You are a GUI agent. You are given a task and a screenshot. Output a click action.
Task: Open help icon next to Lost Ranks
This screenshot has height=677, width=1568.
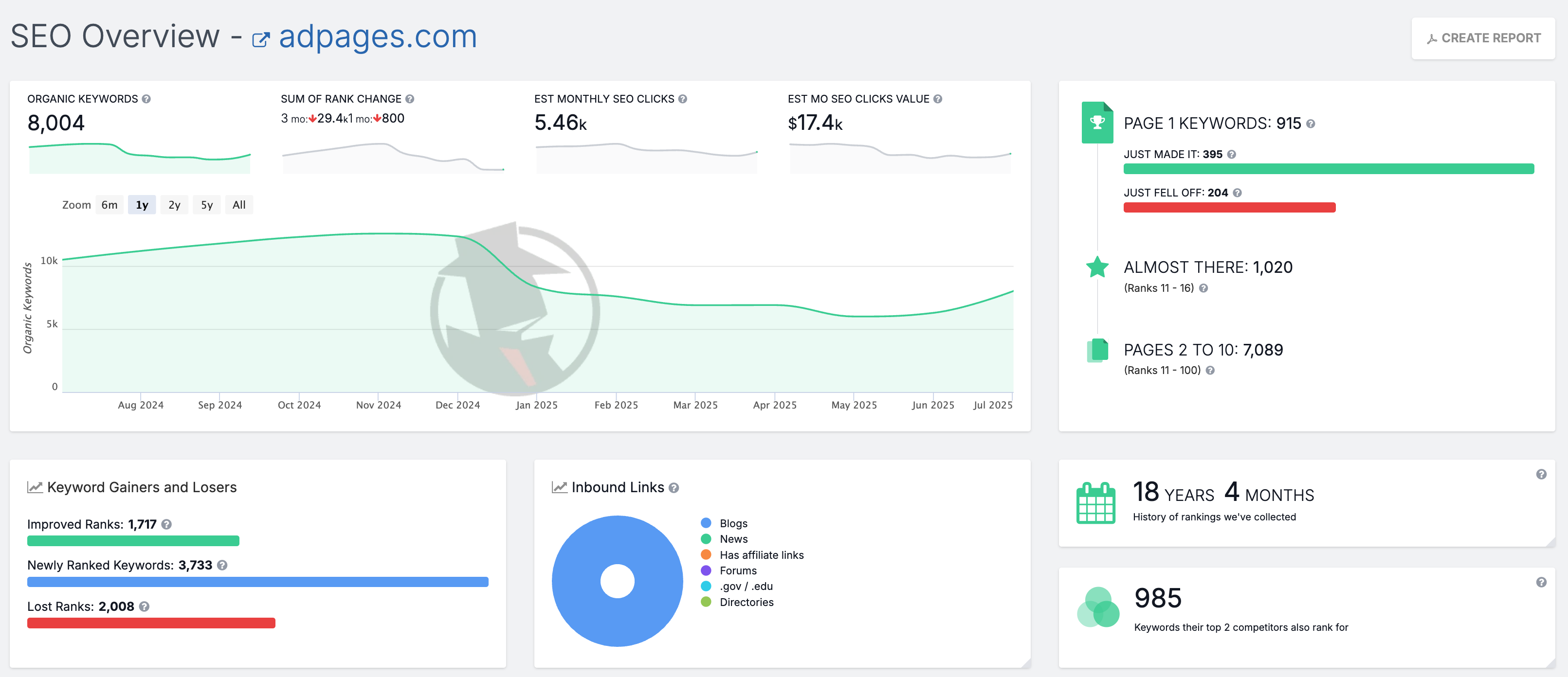(x=144, y=606)
